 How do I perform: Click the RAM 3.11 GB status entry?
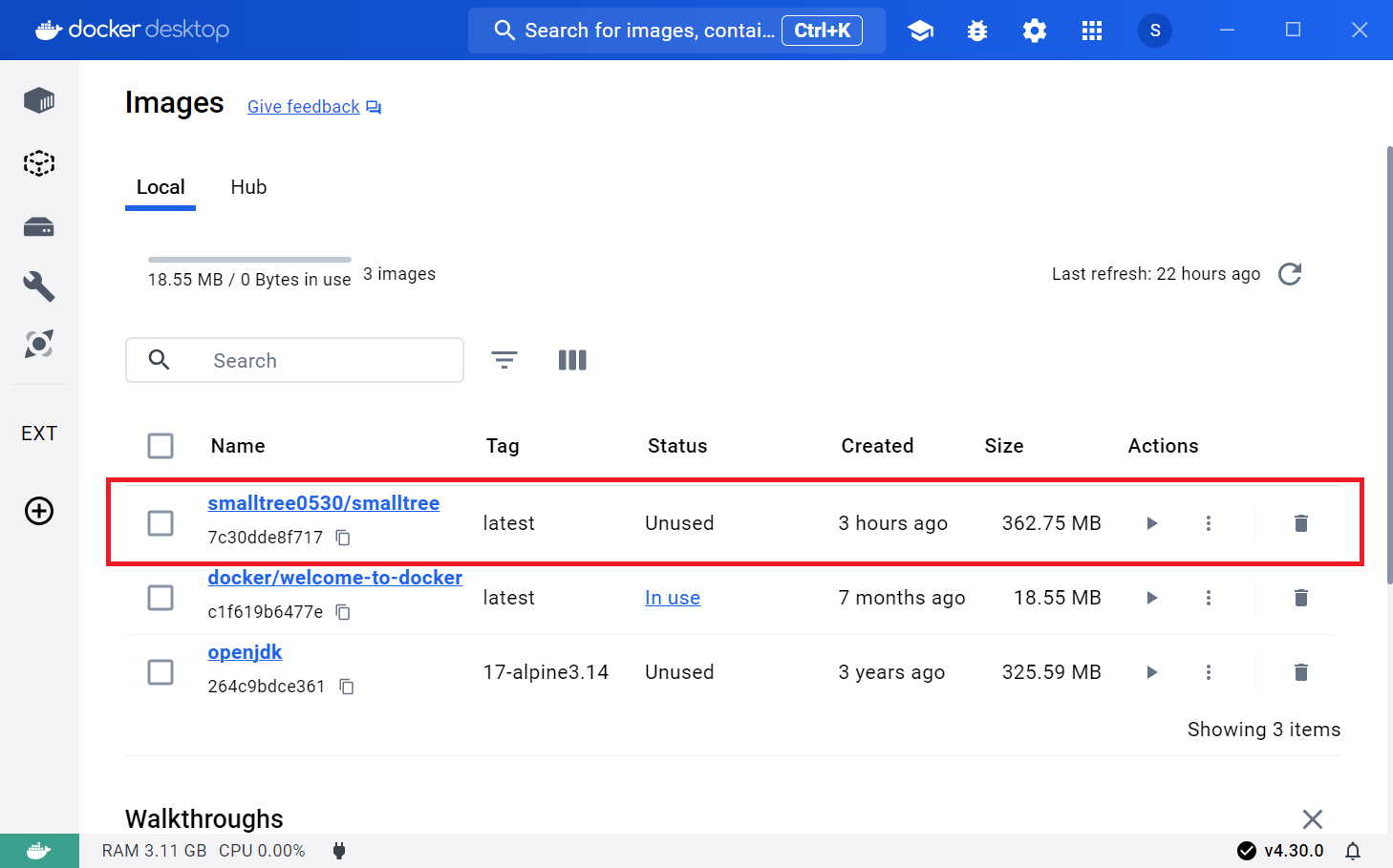coord(154,851)
